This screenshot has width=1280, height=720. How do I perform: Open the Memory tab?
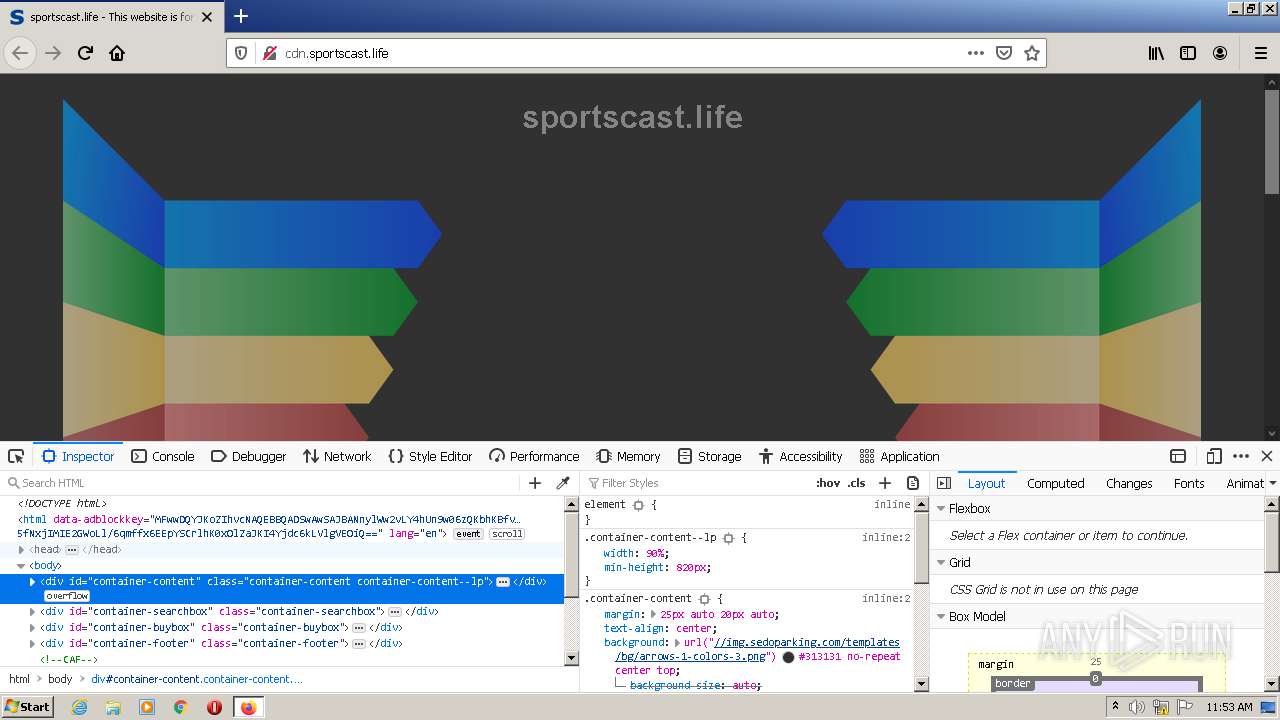coord(629,456)
